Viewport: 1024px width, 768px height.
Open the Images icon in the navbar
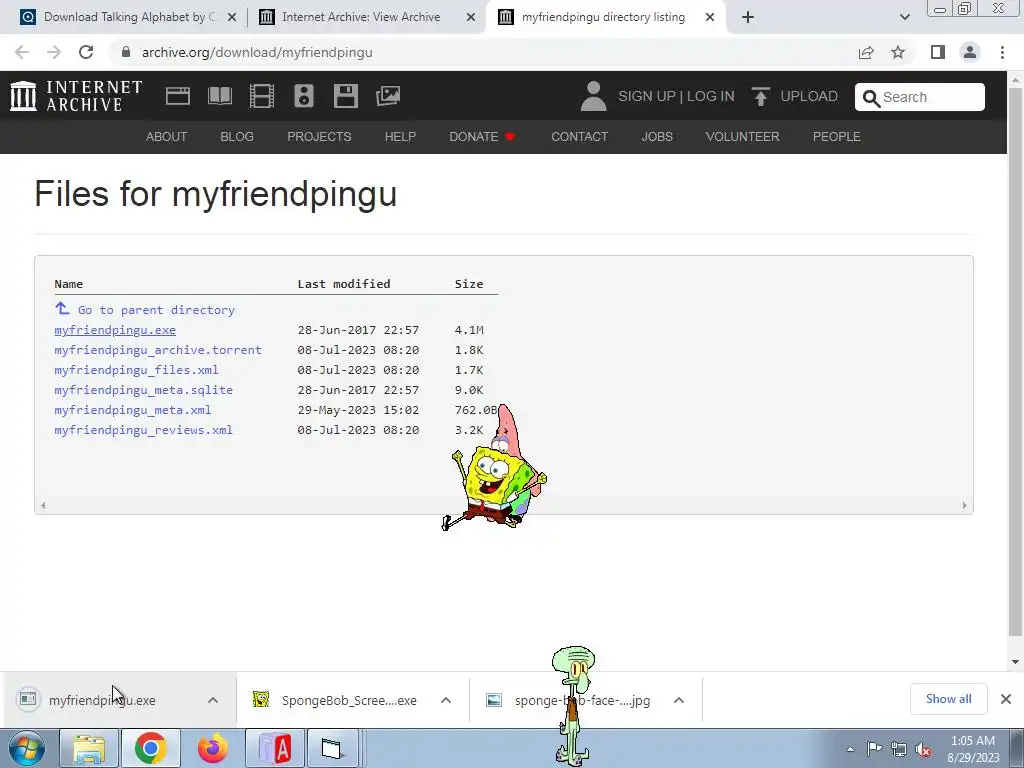point(388,96)
